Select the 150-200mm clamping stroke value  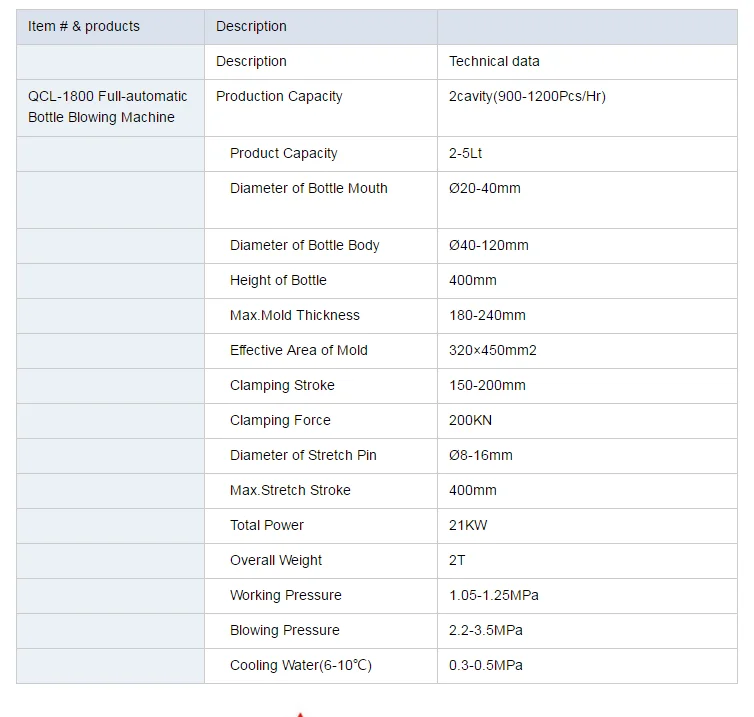(487, 385)
